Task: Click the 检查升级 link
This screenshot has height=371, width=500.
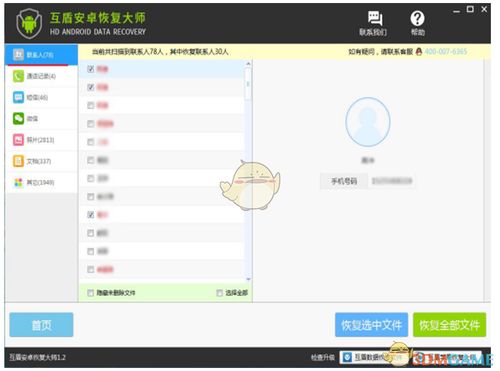Action: click(322, 357)
